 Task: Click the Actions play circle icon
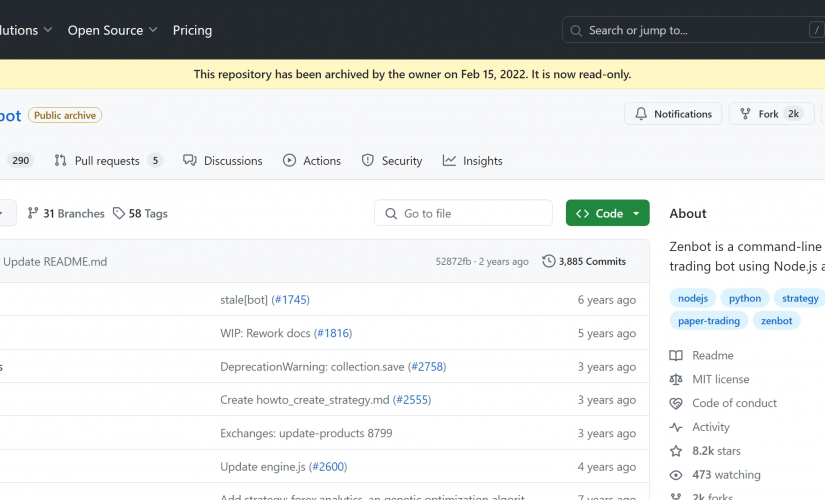289,161
